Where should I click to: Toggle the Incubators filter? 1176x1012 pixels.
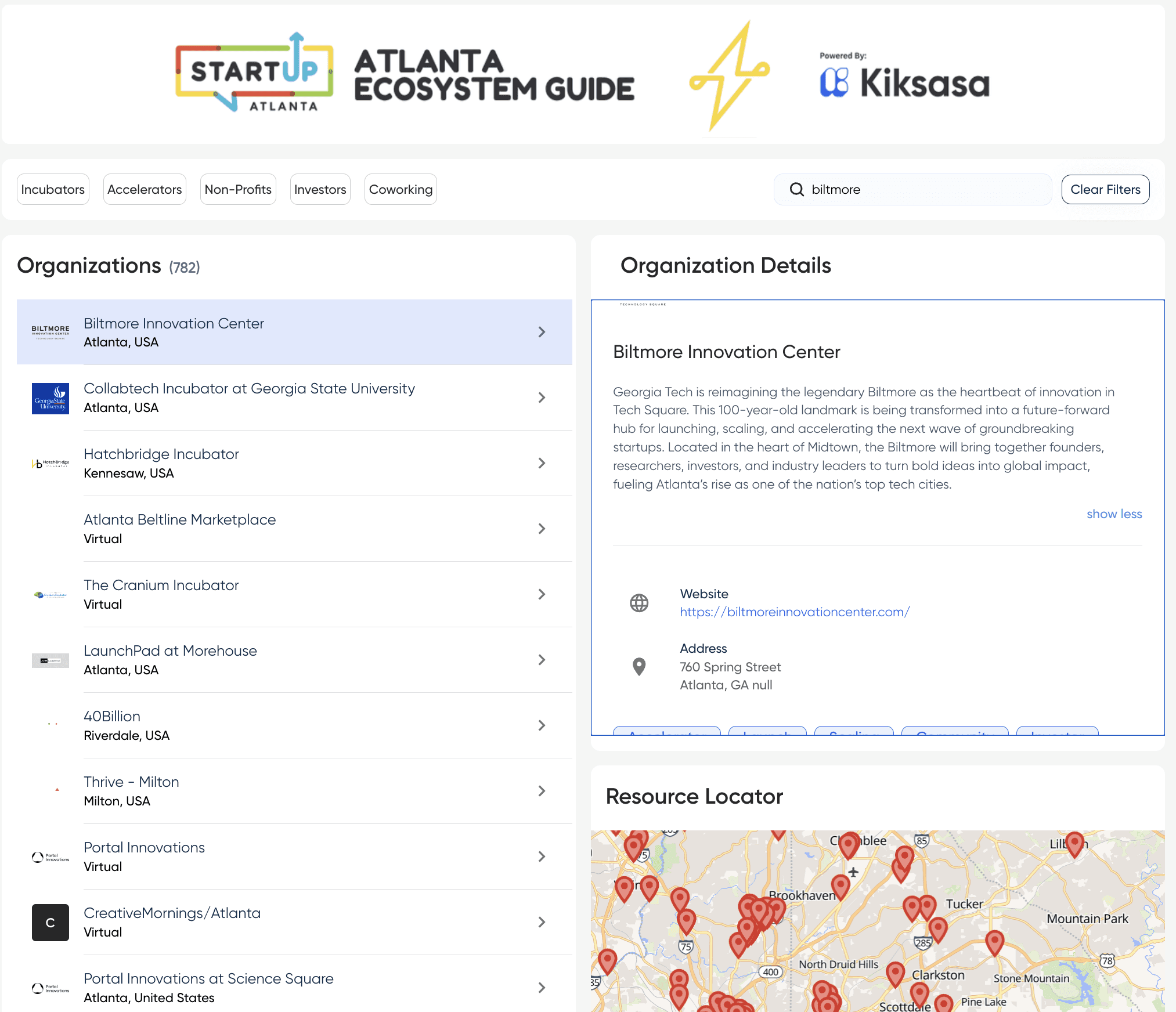tap(53, 190)
